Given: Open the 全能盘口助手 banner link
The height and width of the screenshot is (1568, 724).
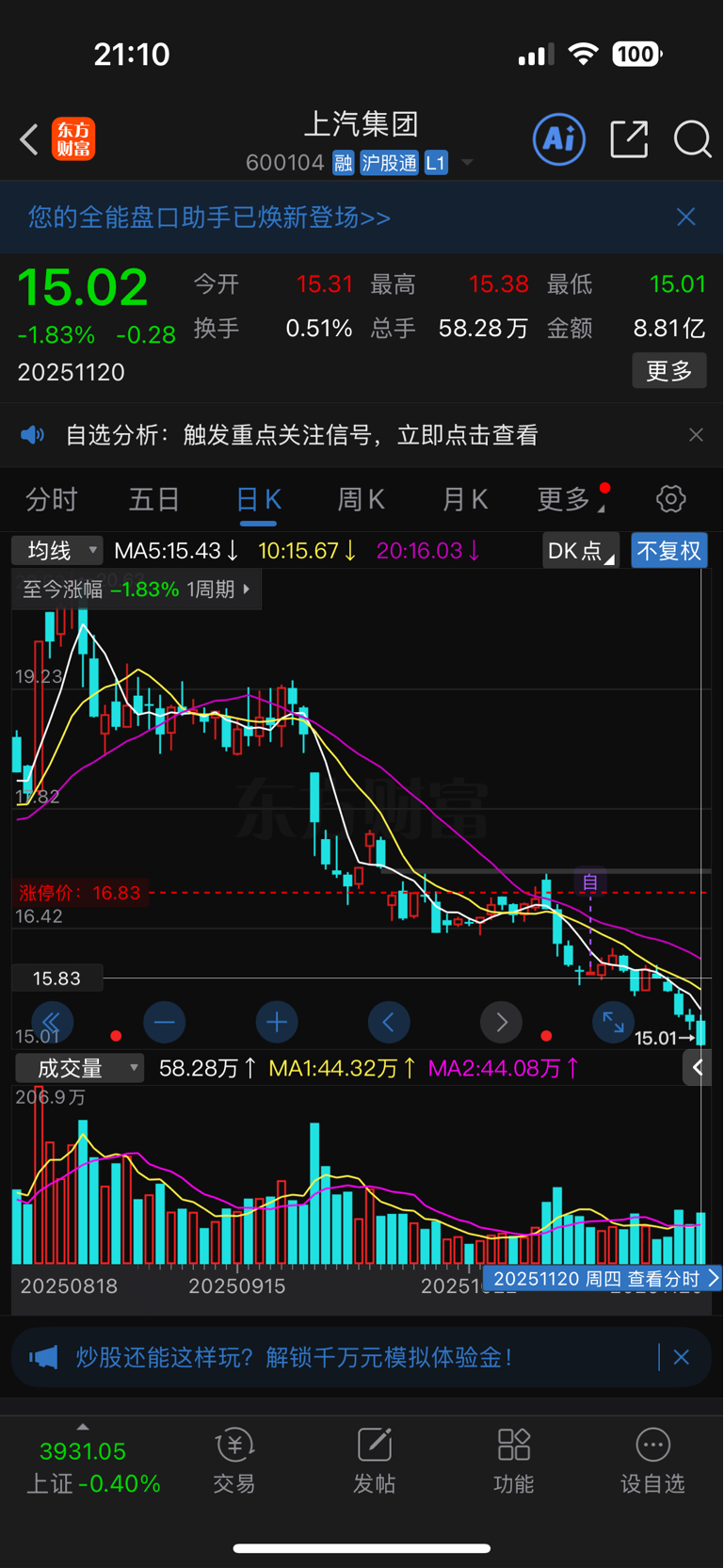Looking at the screenshot, I should click(x=209, y=218).
